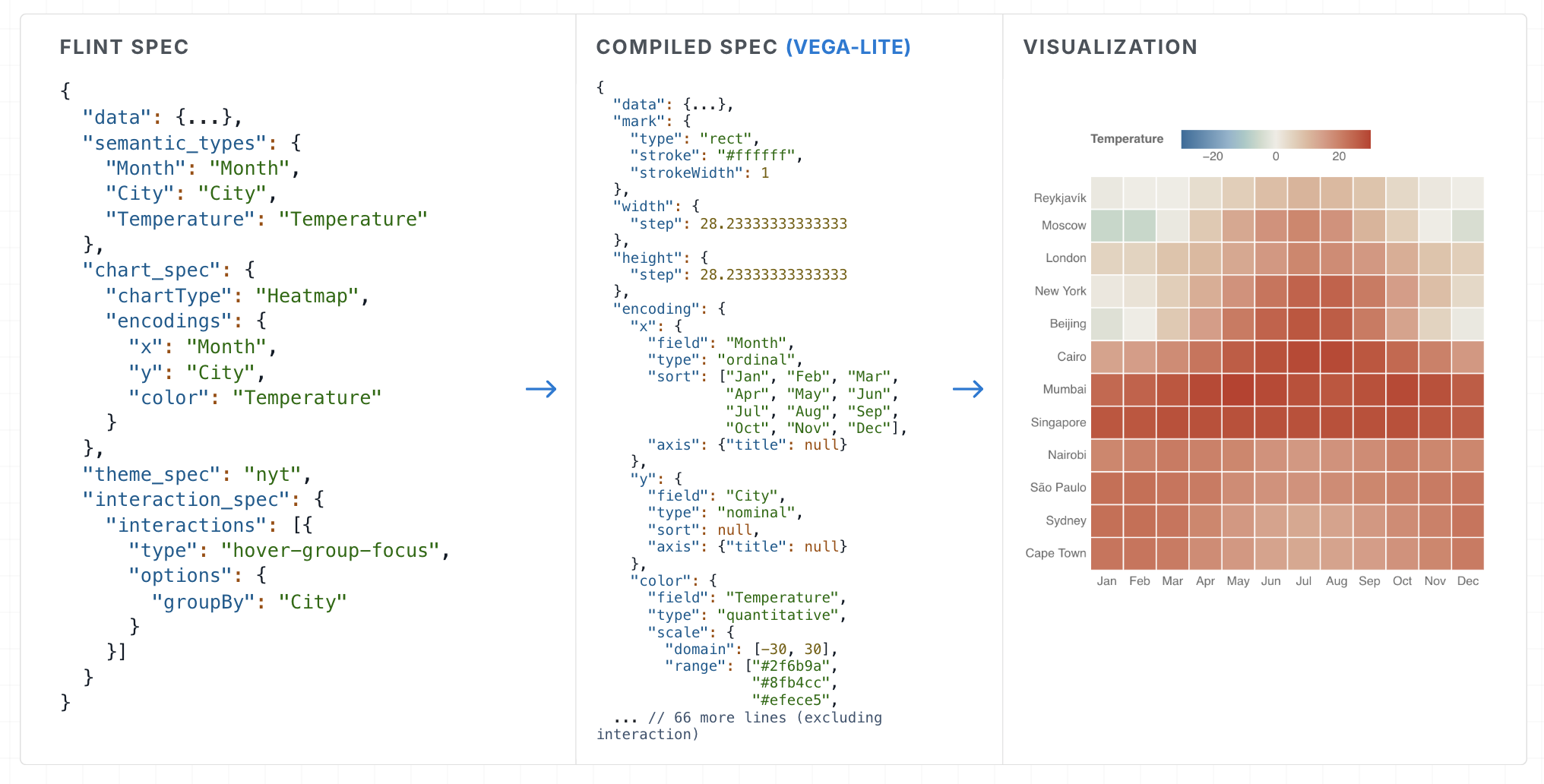Click the FLINT SPEC heading
The height and width of the screenshot is (784, 1544).
pos(124,47)
